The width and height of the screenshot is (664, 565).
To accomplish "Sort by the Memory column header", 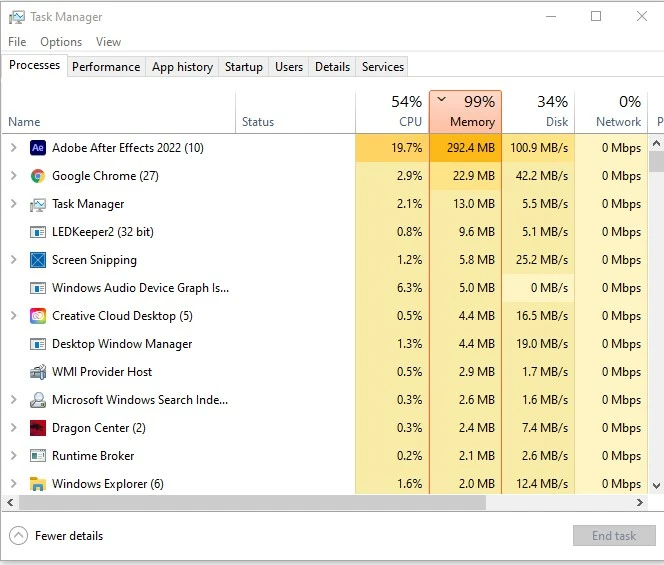I will tap(465, 112).
